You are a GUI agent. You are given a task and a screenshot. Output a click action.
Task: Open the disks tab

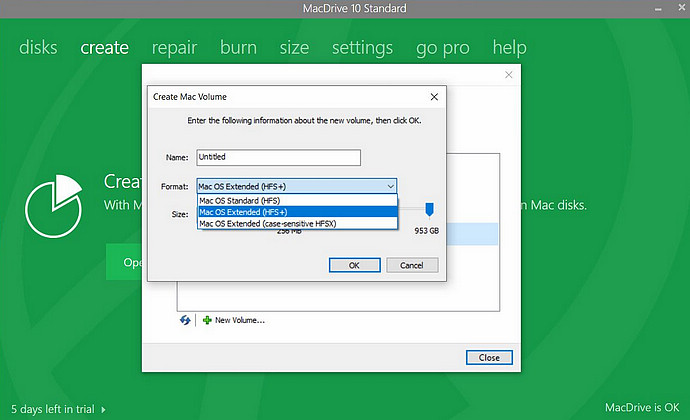coord(38,48)
